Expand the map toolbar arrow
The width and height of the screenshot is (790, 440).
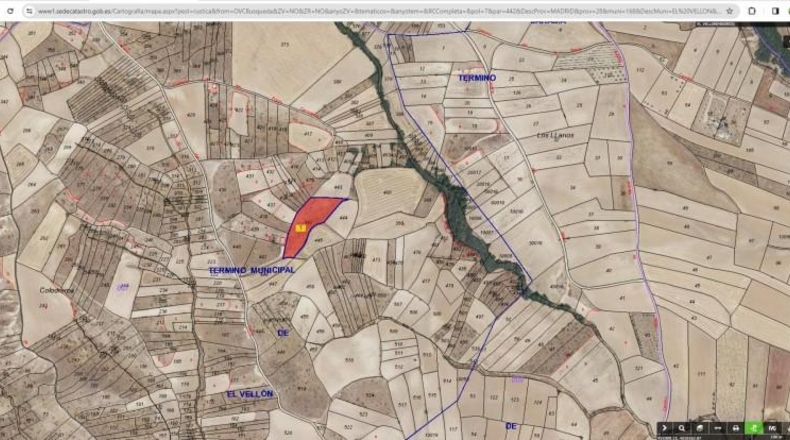coord(665,428)
